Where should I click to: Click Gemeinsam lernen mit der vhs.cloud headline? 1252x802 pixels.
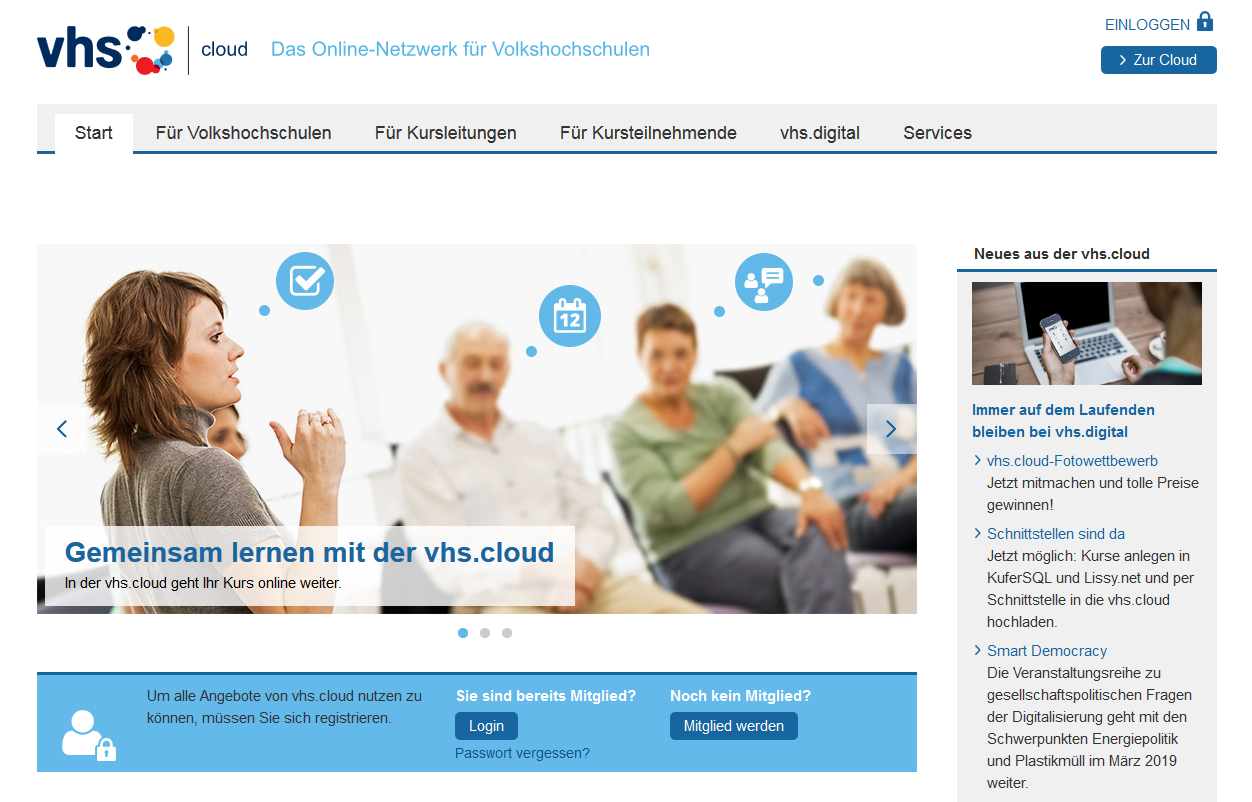pyautogui.click(x=309, y=552)
